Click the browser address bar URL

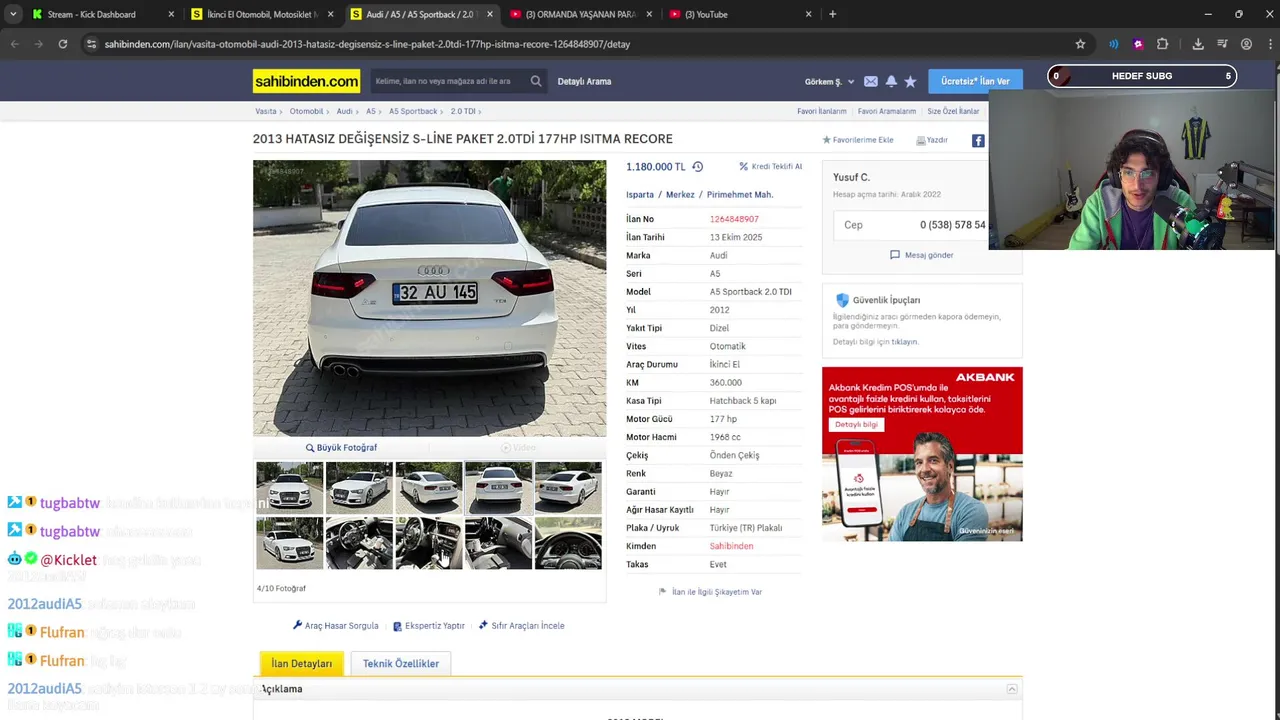[x=367, y=44]
